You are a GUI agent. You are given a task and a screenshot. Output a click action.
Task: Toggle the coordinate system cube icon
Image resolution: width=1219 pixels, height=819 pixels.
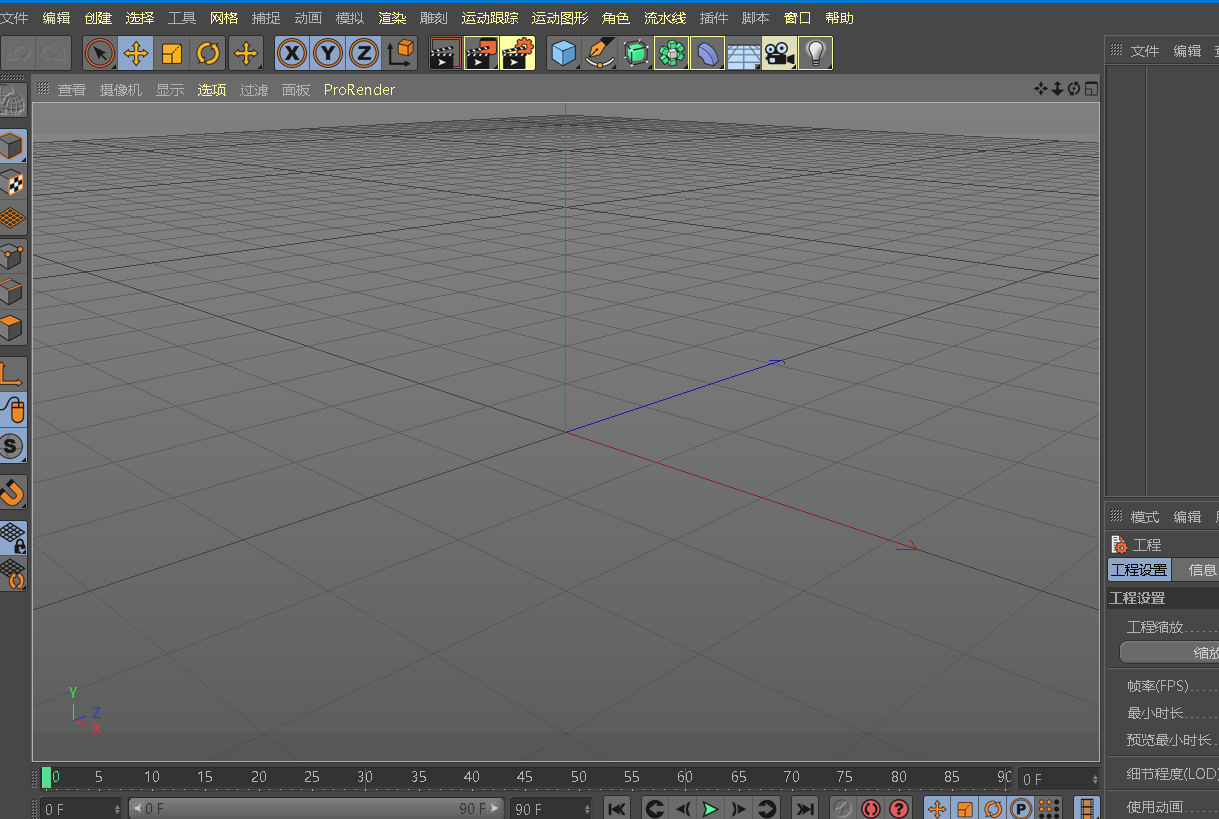[400, 53]
